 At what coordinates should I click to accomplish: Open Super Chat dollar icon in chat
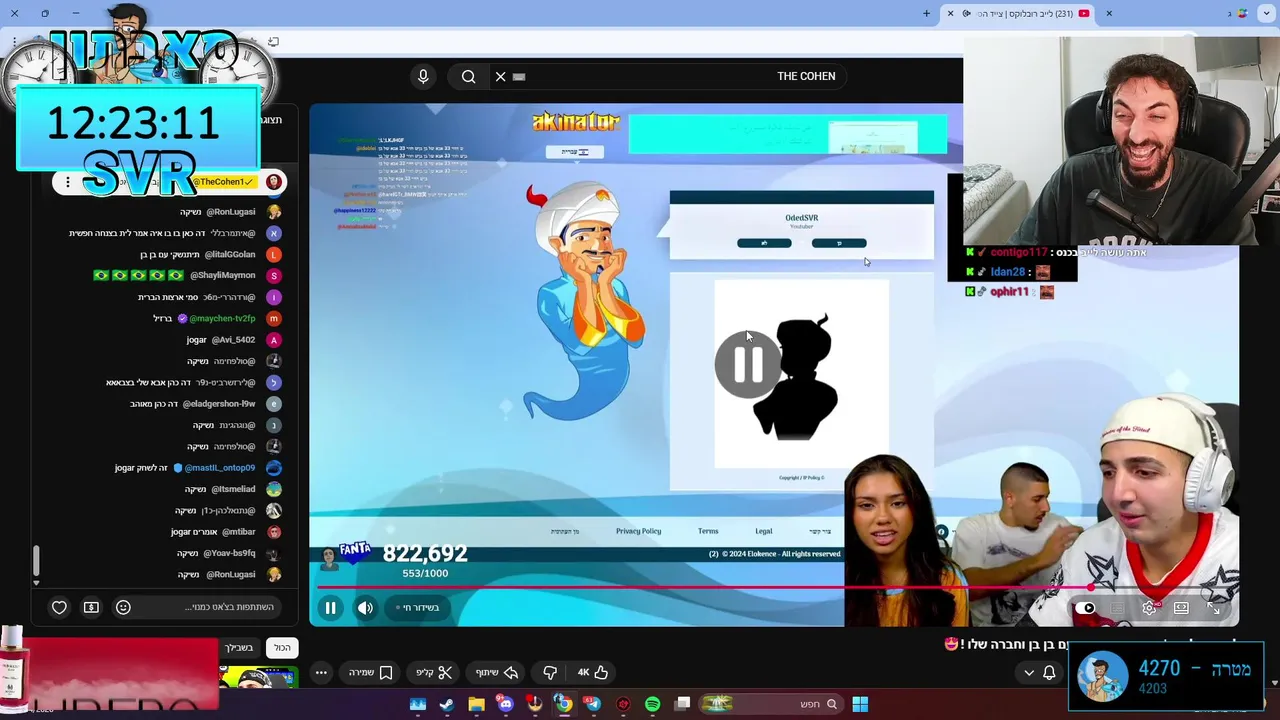tap(91, 607)
